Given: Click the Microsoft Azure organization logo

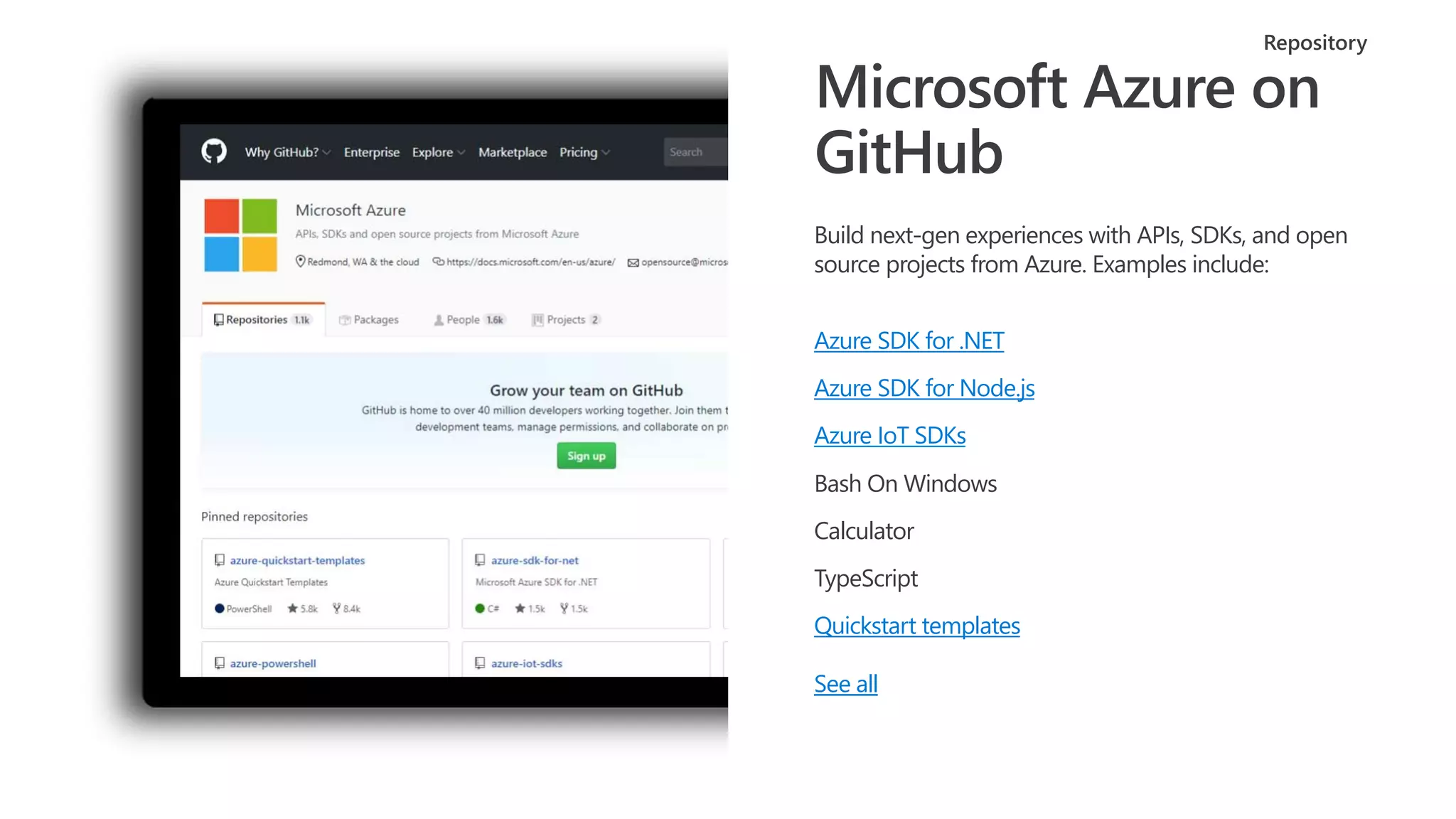Looking at the screenshot, I should [240, 235].
